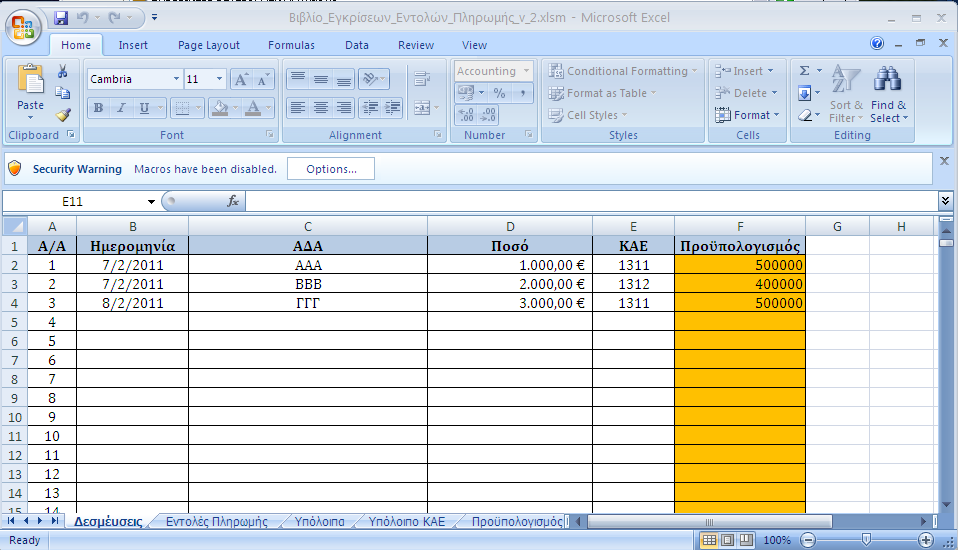
Task: Toggle Underline formatting
Action: coord(145,108)
